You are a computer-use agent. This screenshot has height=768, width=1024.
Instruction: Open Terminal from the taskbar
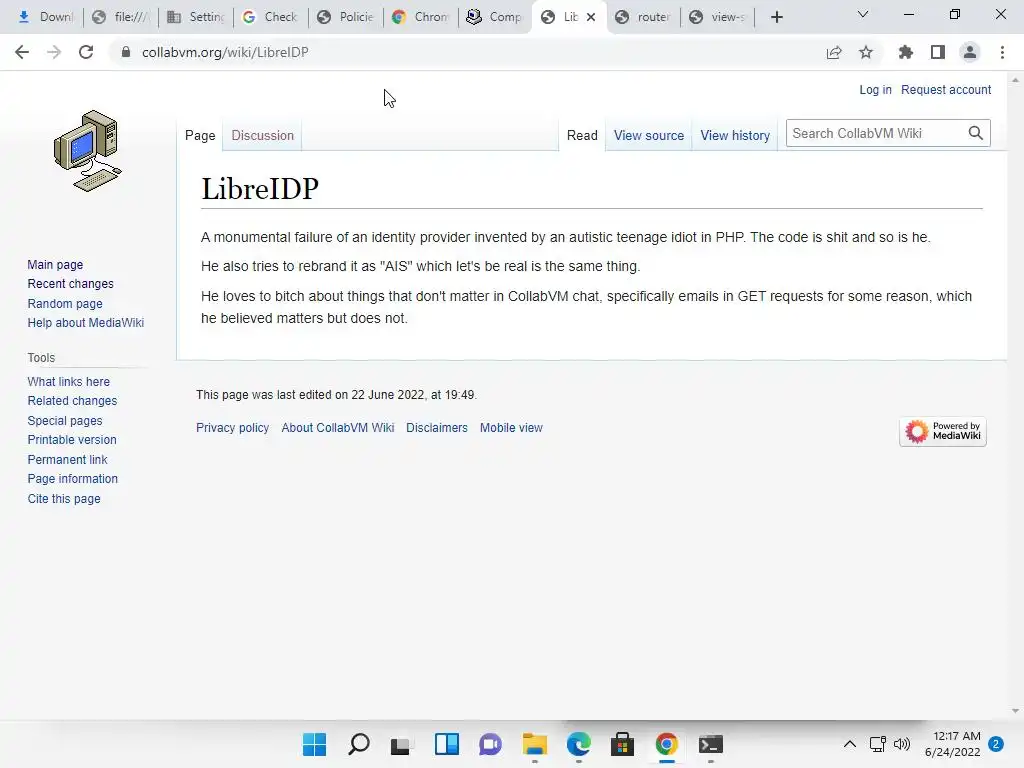[711, 744]
